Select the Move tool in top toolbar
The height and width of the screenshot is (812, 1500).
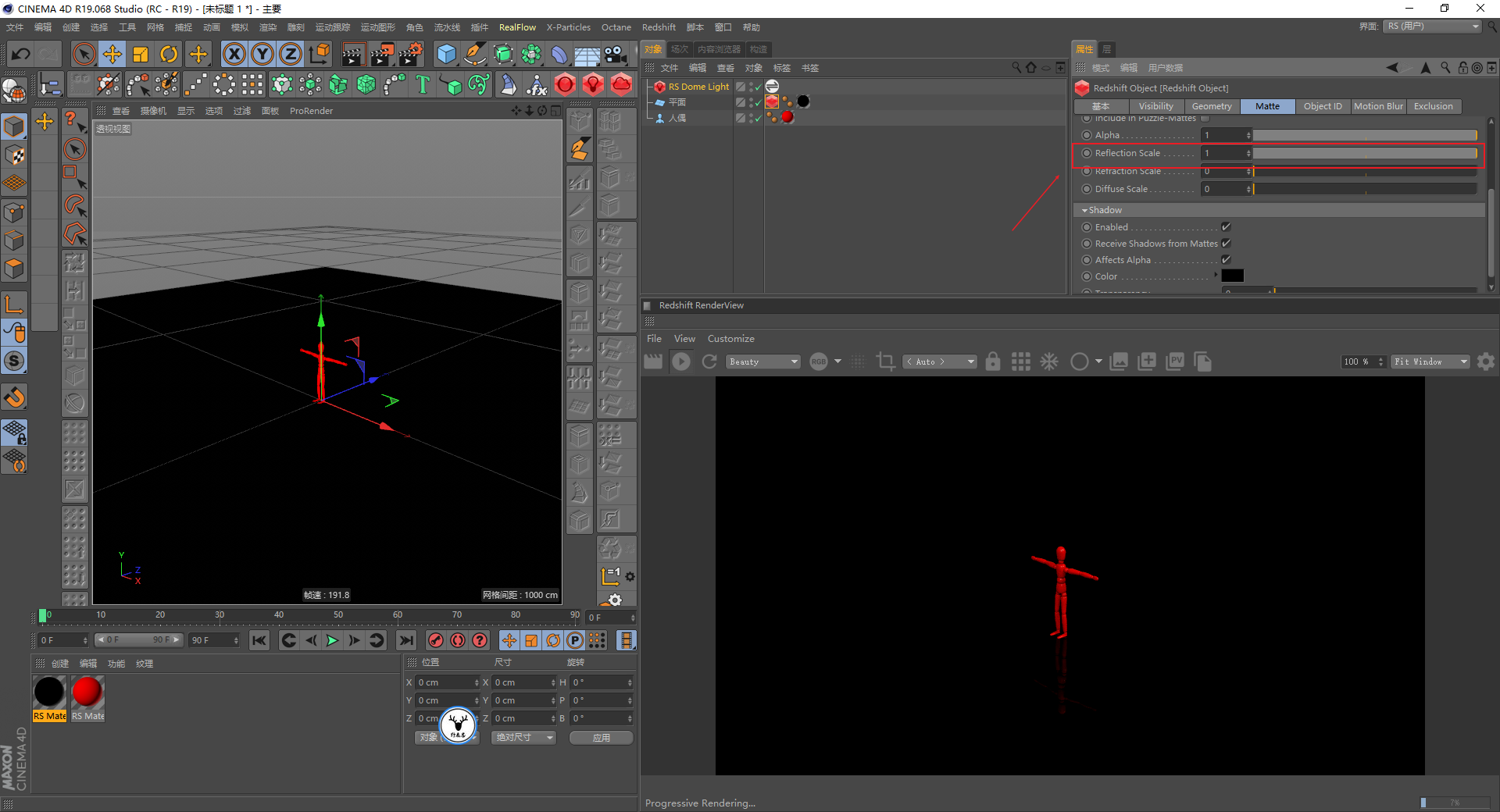coord(112,54)
